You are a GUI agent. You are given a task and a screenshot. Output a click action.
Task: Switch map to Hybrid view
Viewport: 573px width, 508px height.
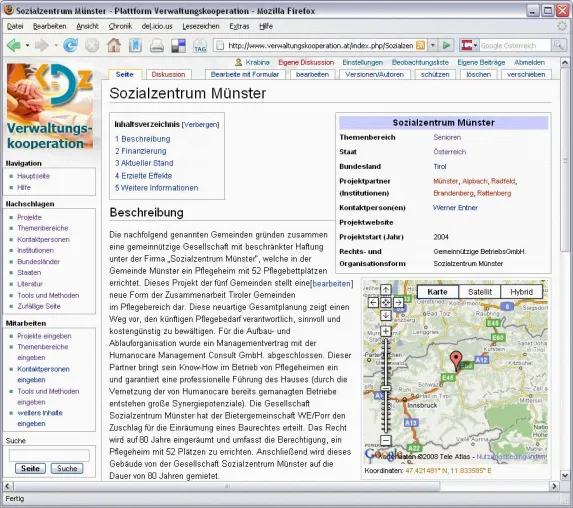coord(521,292)
